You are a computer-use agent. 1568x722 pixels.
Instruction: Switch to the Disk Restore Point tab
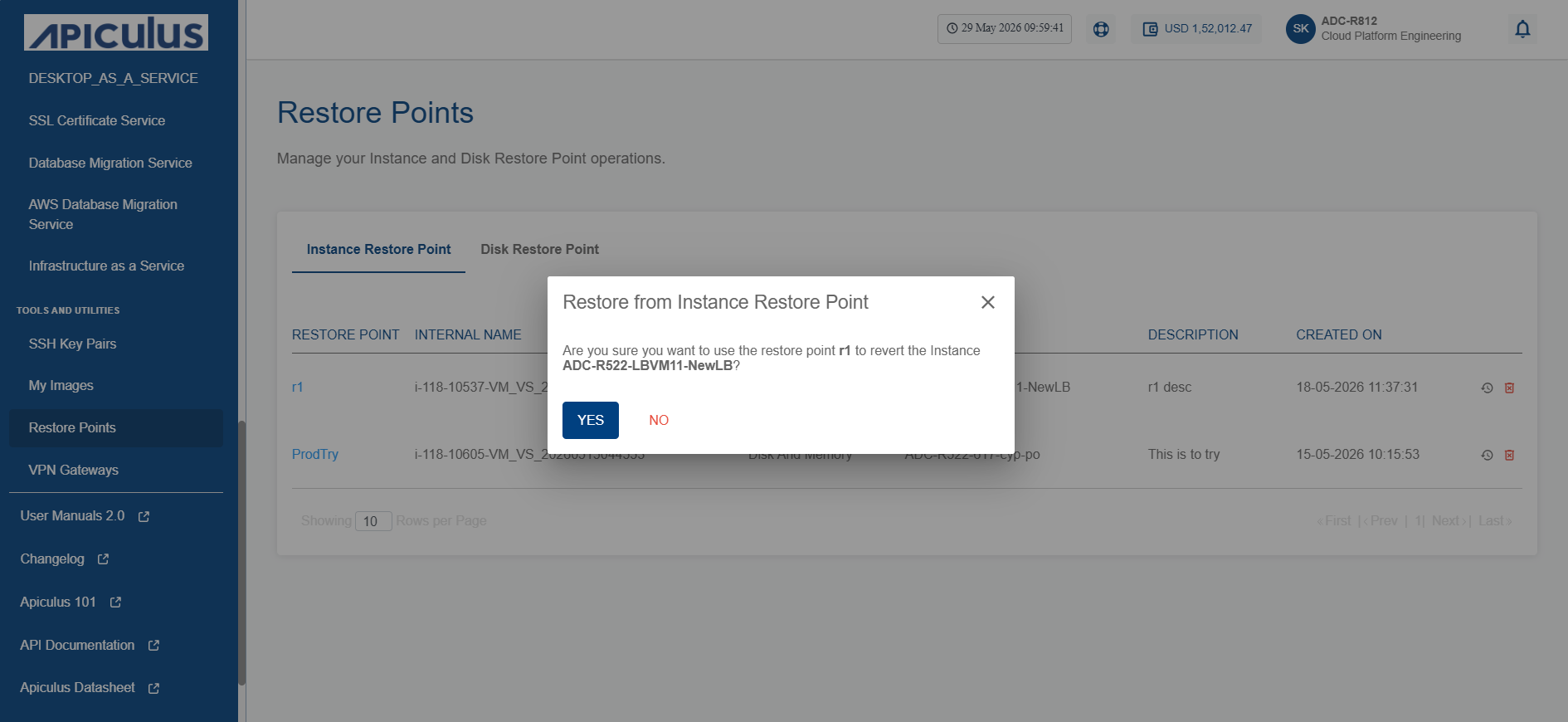coord(539,249)
